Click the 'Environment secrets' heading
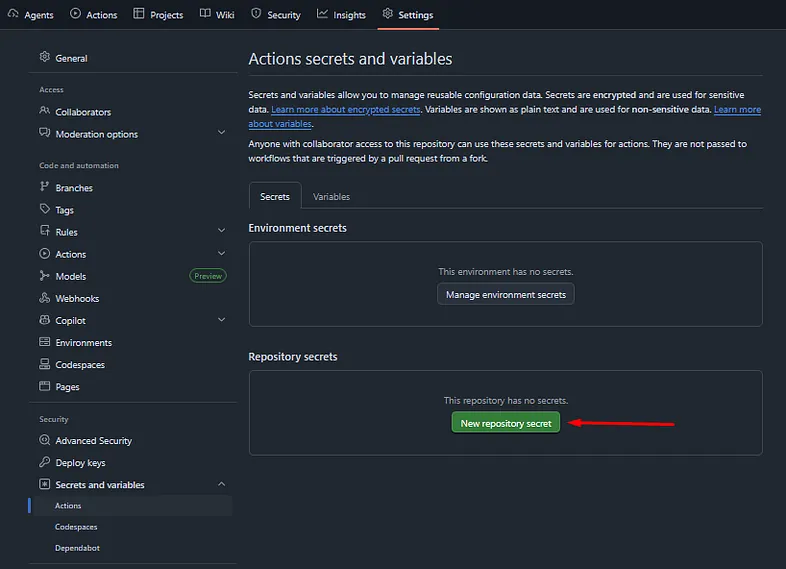The image size is (786, 569). [297, 228]
